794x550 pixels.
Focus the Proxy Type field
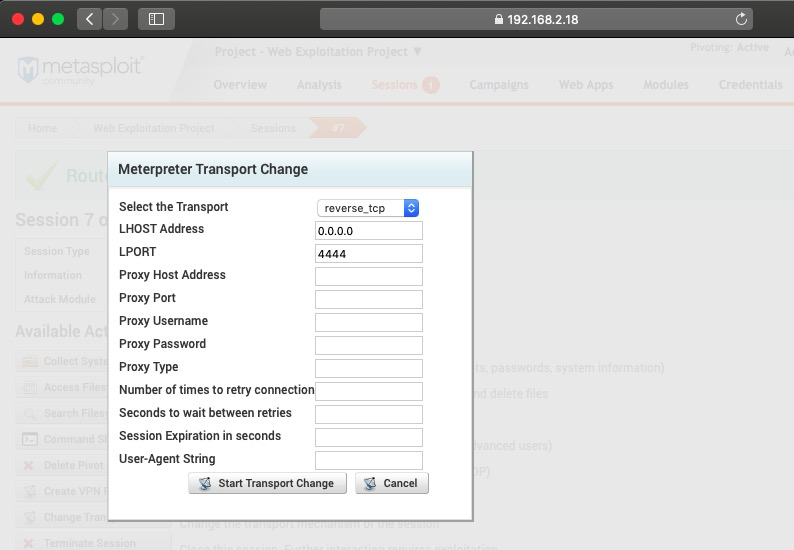coord(369,368)
